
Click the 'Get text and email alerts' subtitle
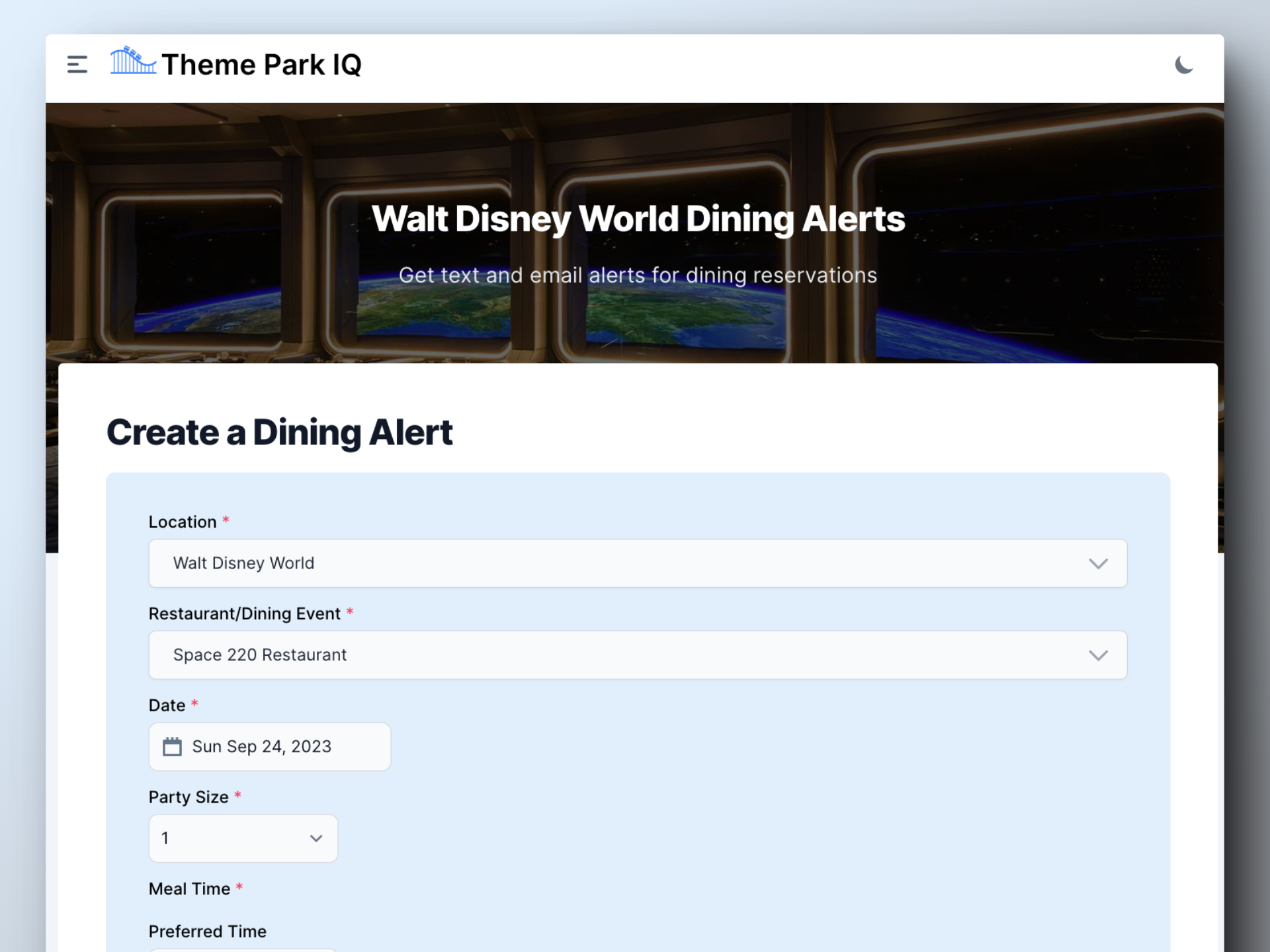(638, 275)
